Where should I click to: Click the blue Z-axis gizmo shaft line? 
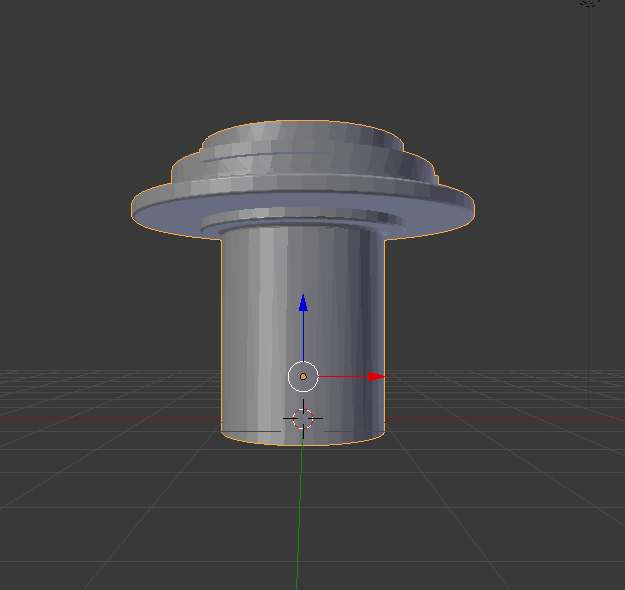(x=303, y=335)
